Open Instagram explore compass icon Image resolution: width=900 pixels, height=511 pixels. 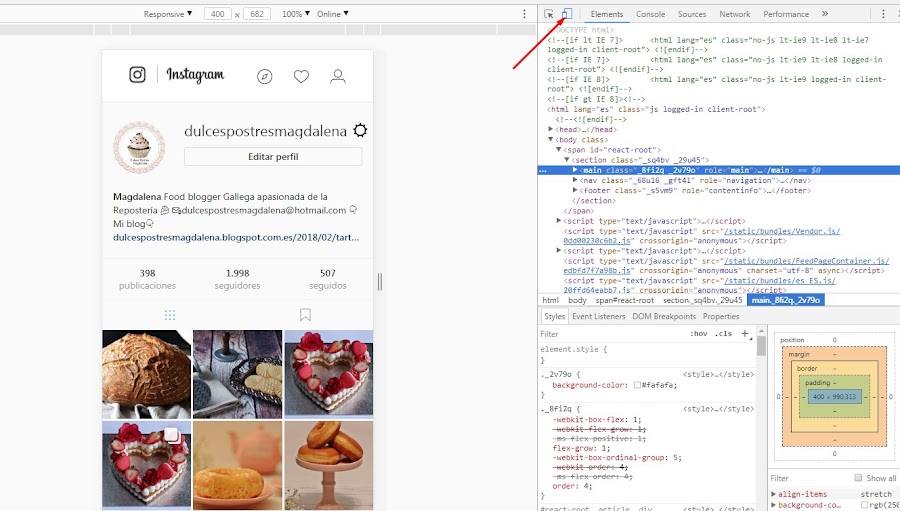[x=265, y=76]
